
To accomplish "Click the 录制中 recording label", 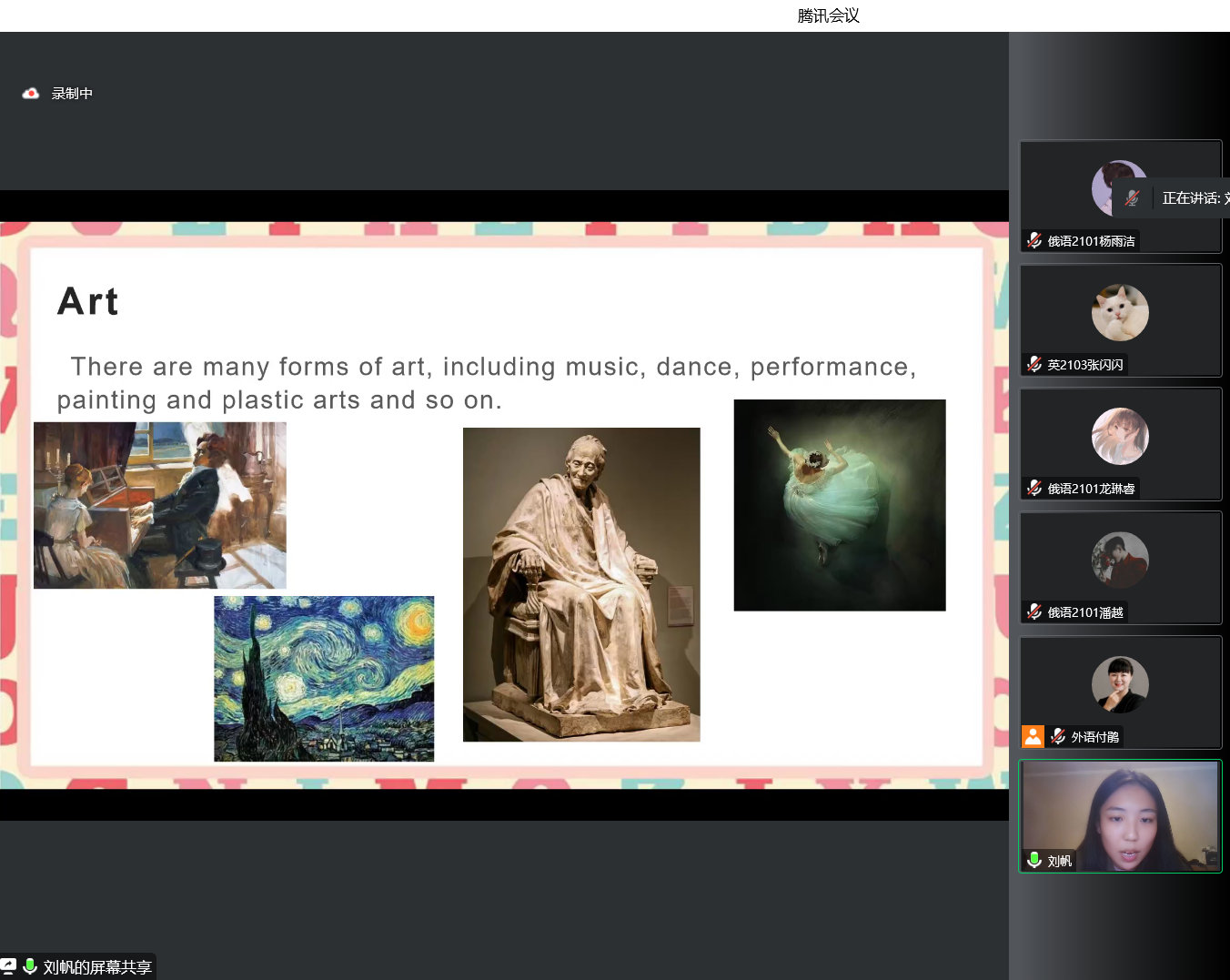I will [72, 94].
